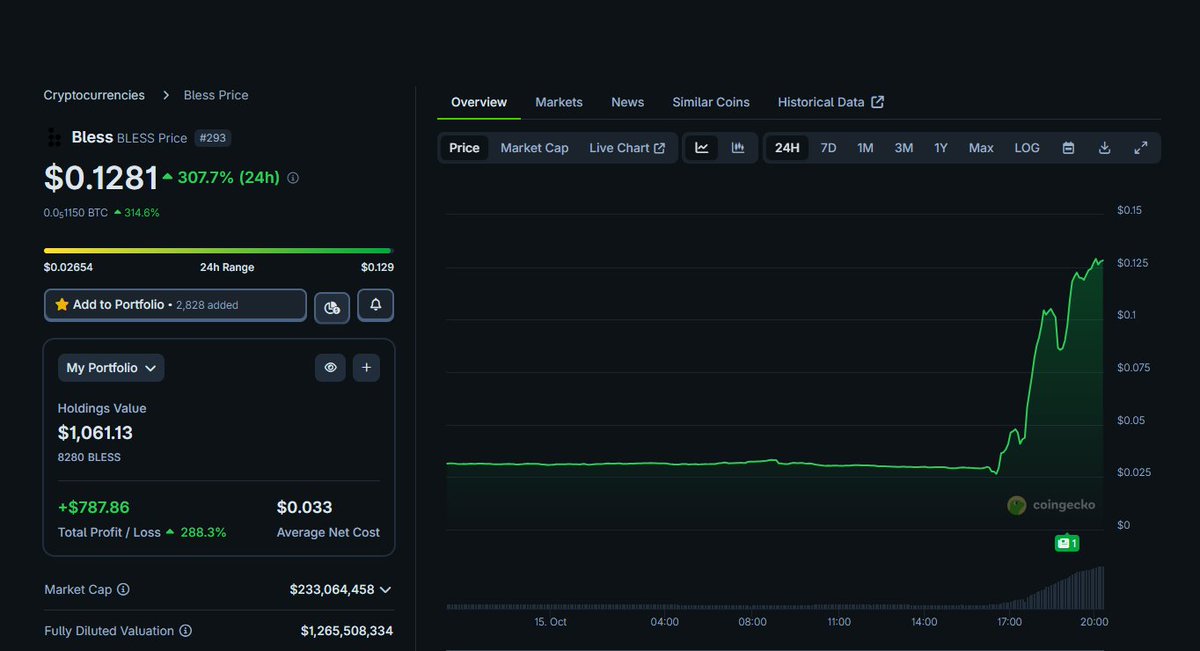Select the Max time range
Screen dimensions: 1200x651
tap(981, 148)
